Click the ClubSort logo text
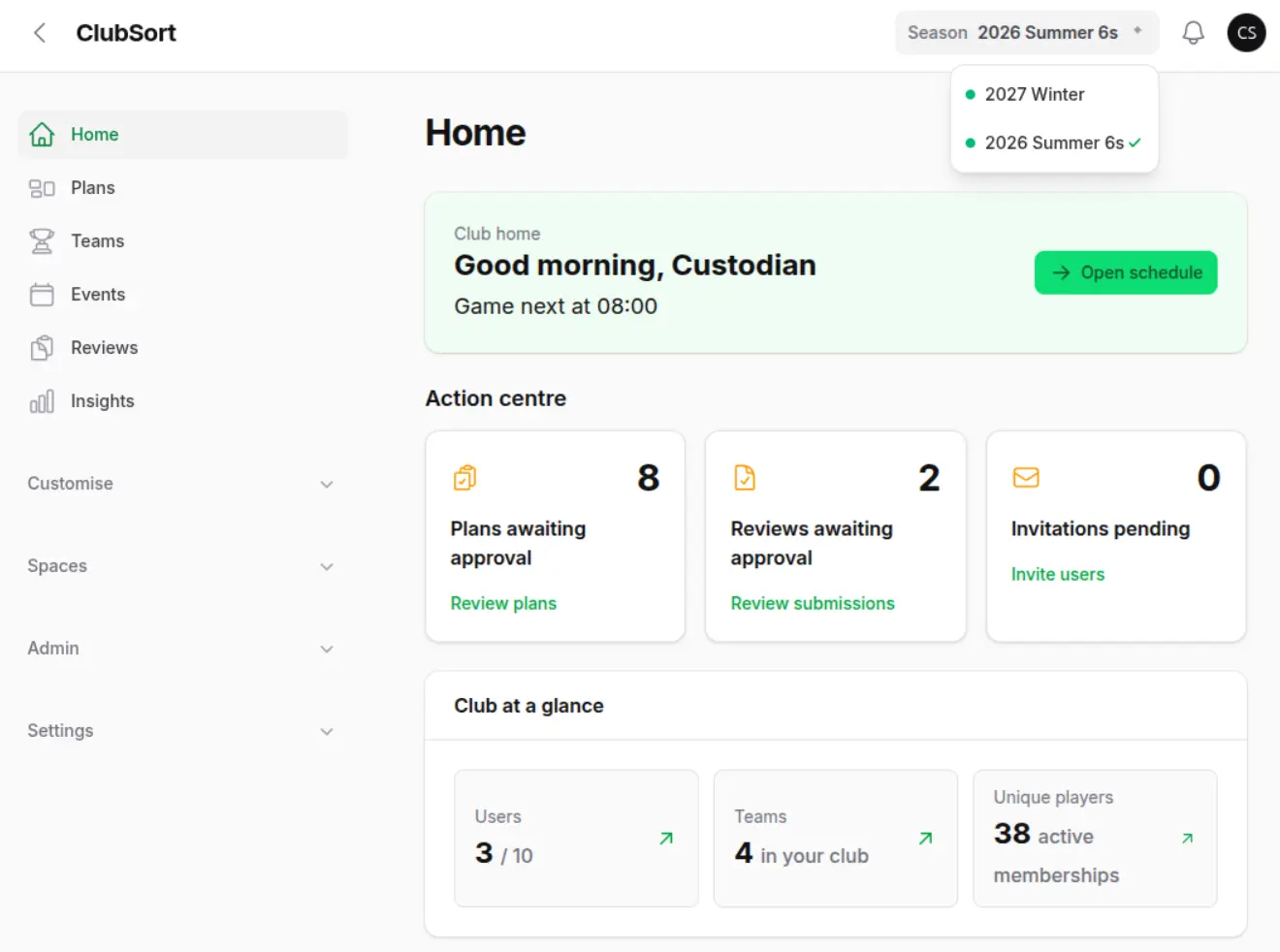Viewport: 1280px width, 952px height. (126, 33)
